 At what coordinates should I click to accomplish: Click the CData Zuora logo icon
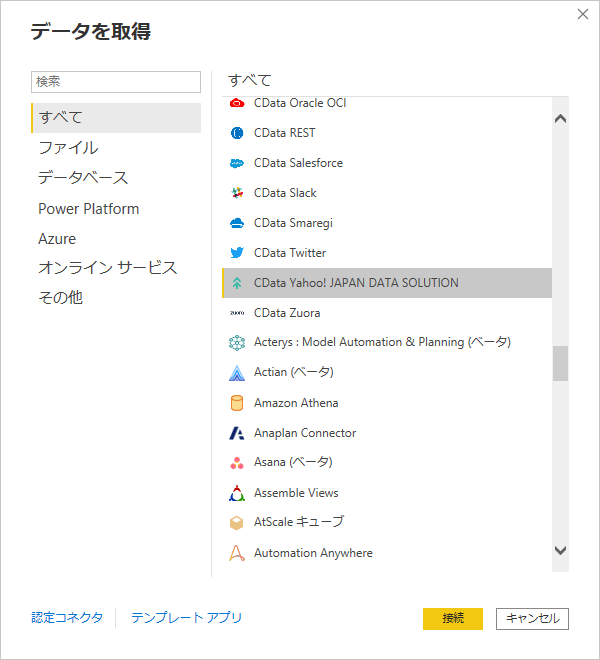click(x=237, y=313)
